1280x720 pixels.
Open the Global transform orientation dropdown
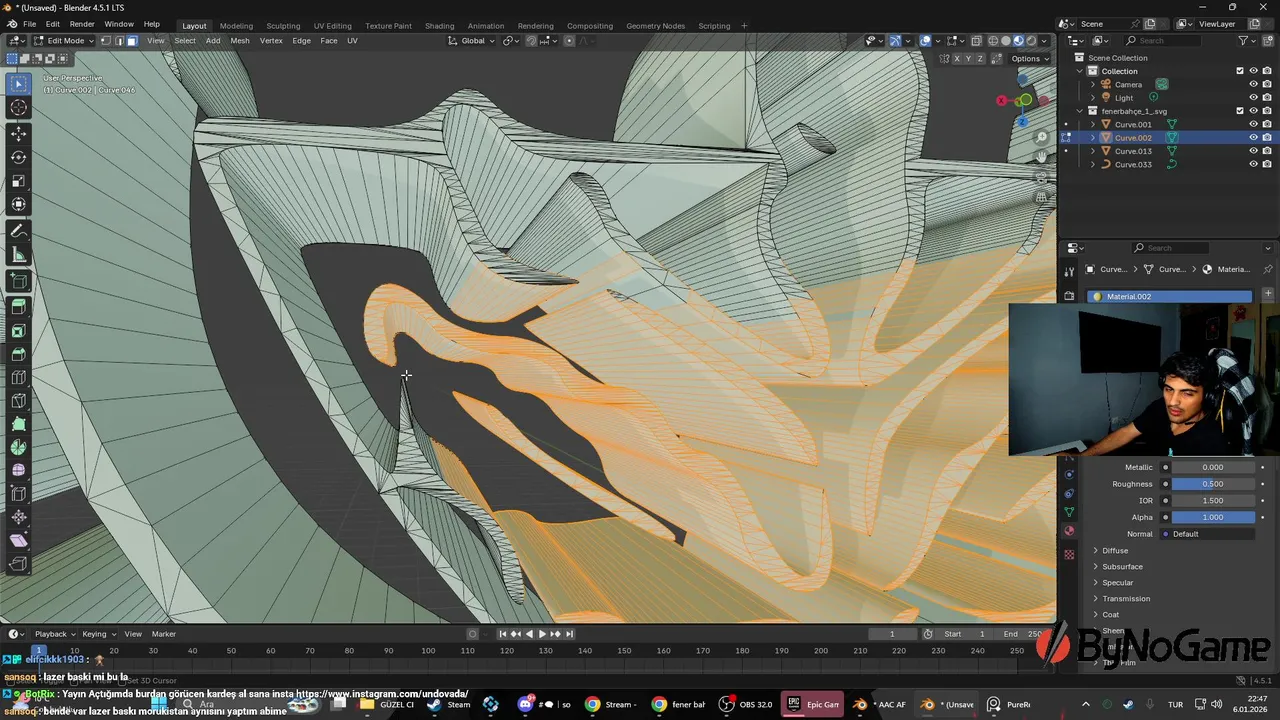[473, 41]
